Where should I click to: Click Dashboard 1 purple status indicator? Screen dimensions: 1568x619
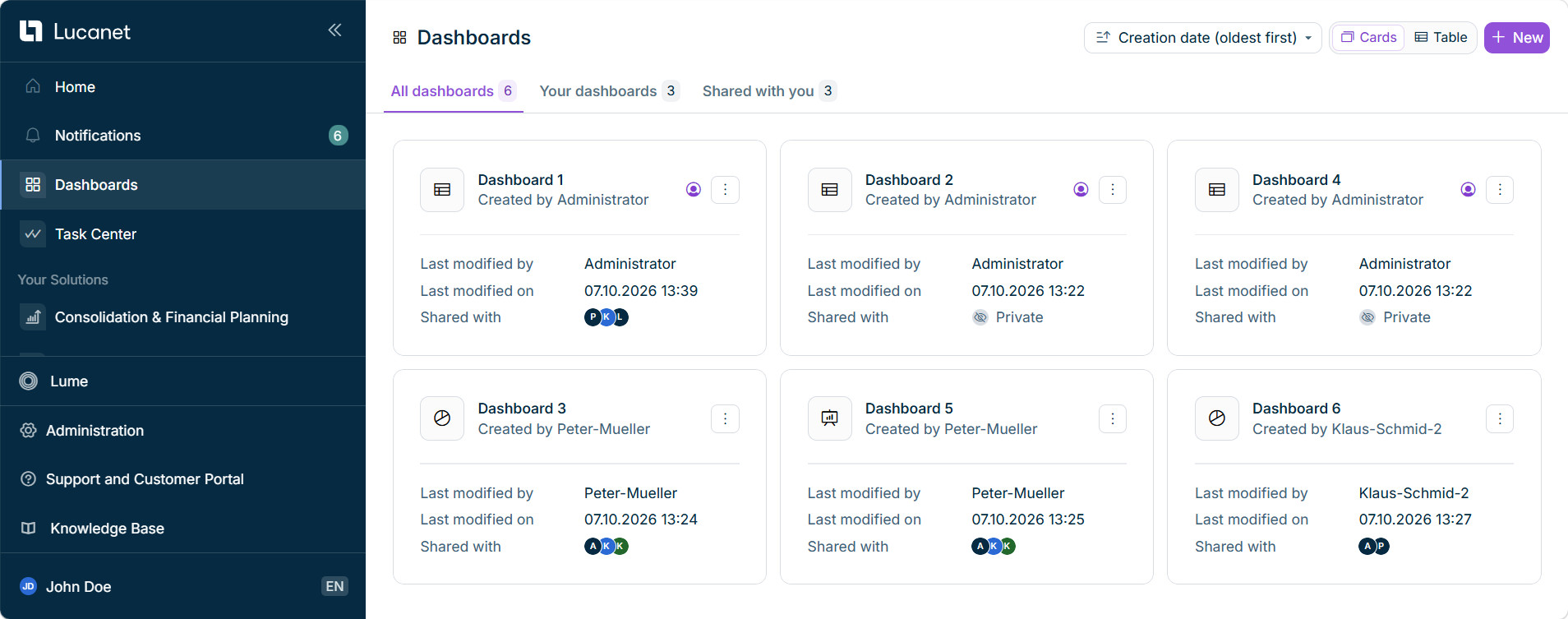694,190
